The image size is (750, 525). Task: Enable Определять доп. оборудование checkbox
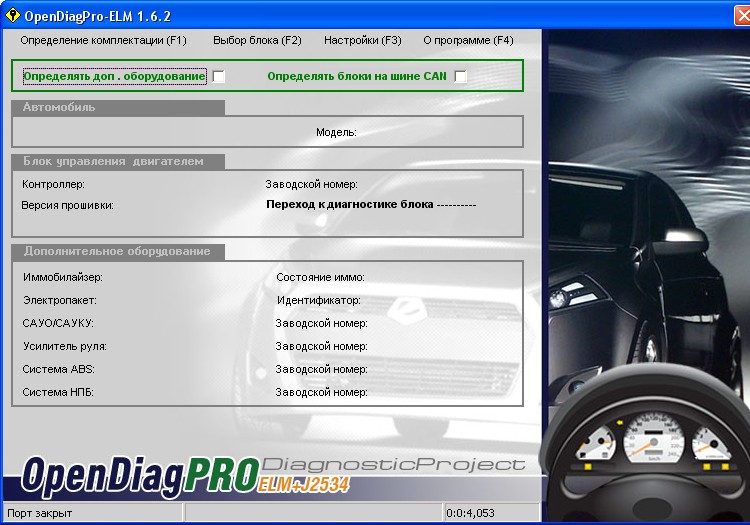tap(219, 77)
